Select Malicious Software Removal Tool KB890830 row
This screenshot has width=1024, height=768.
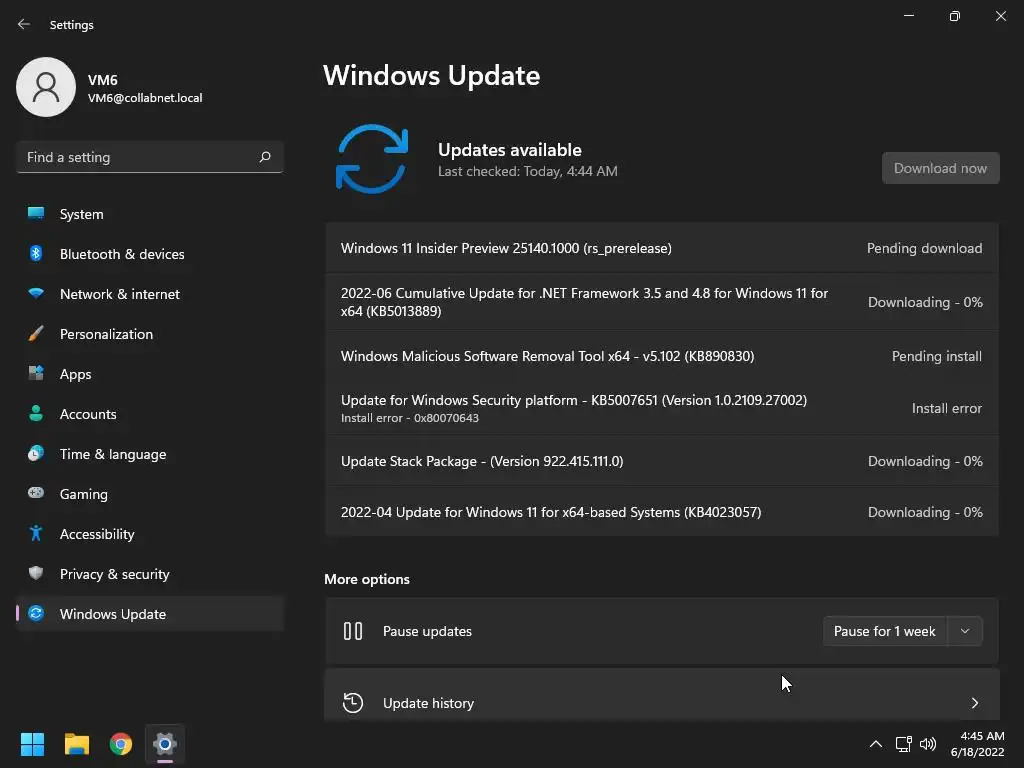click(x=662, y=356)
